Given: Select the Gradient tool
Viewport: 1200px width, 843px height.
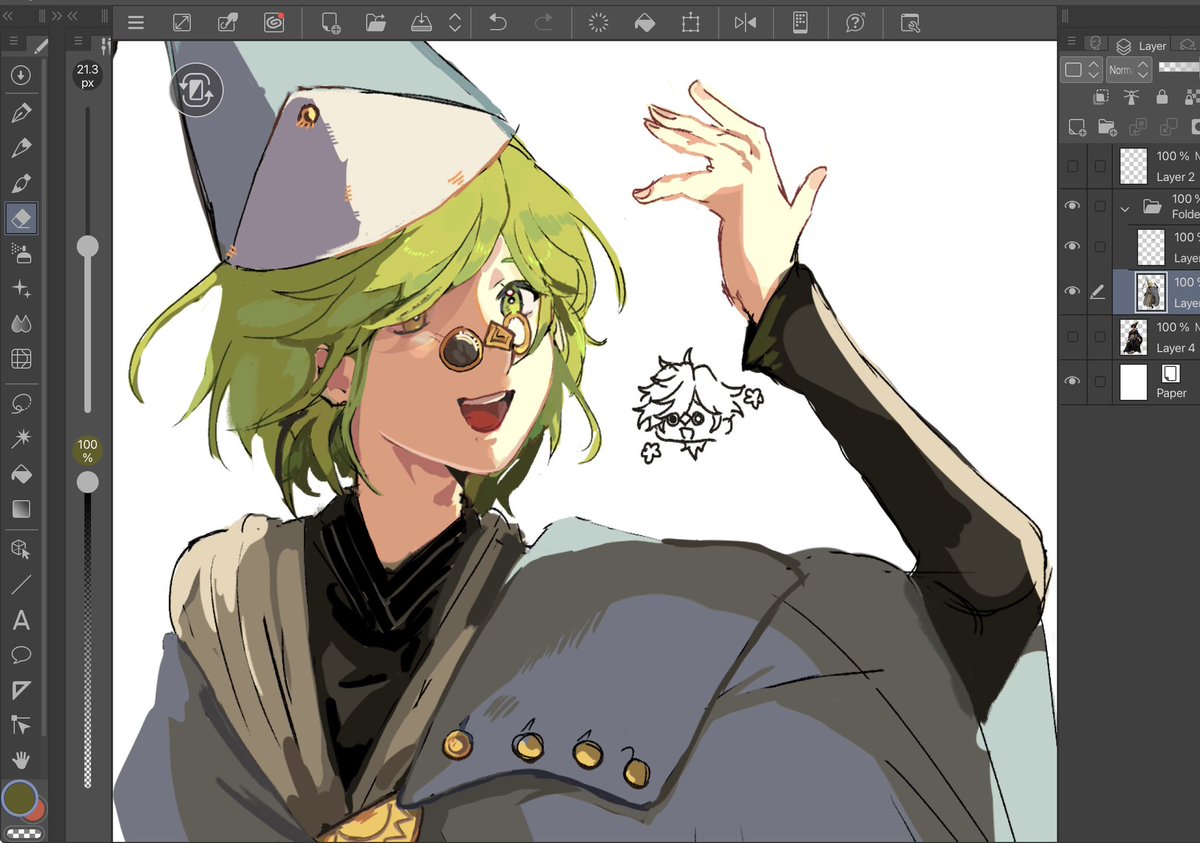Looking at the screenshot, I should 20,509.
